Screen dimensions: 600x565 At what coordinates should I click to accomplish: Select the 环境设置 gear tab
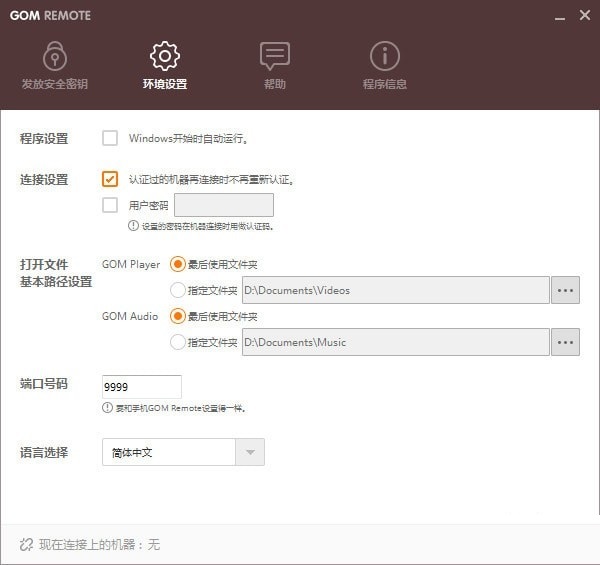(165, 66)
